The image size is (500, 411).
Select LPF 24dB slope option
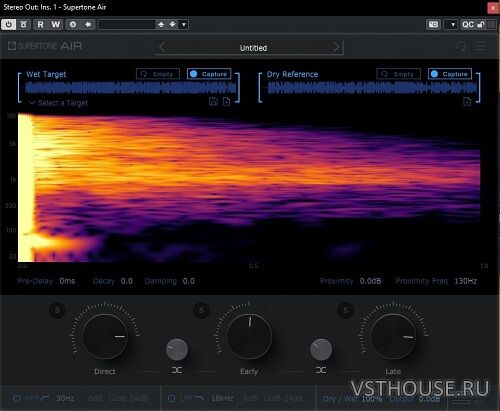point(292,398)
